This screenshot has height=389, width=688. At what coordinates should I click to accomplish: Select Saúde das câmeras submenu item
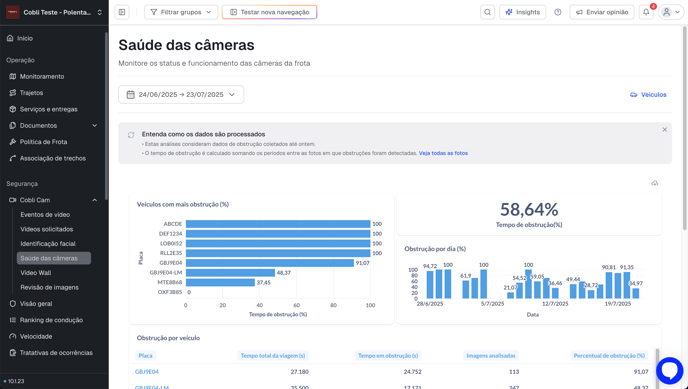pyautogui.click(x=54, y=258)
